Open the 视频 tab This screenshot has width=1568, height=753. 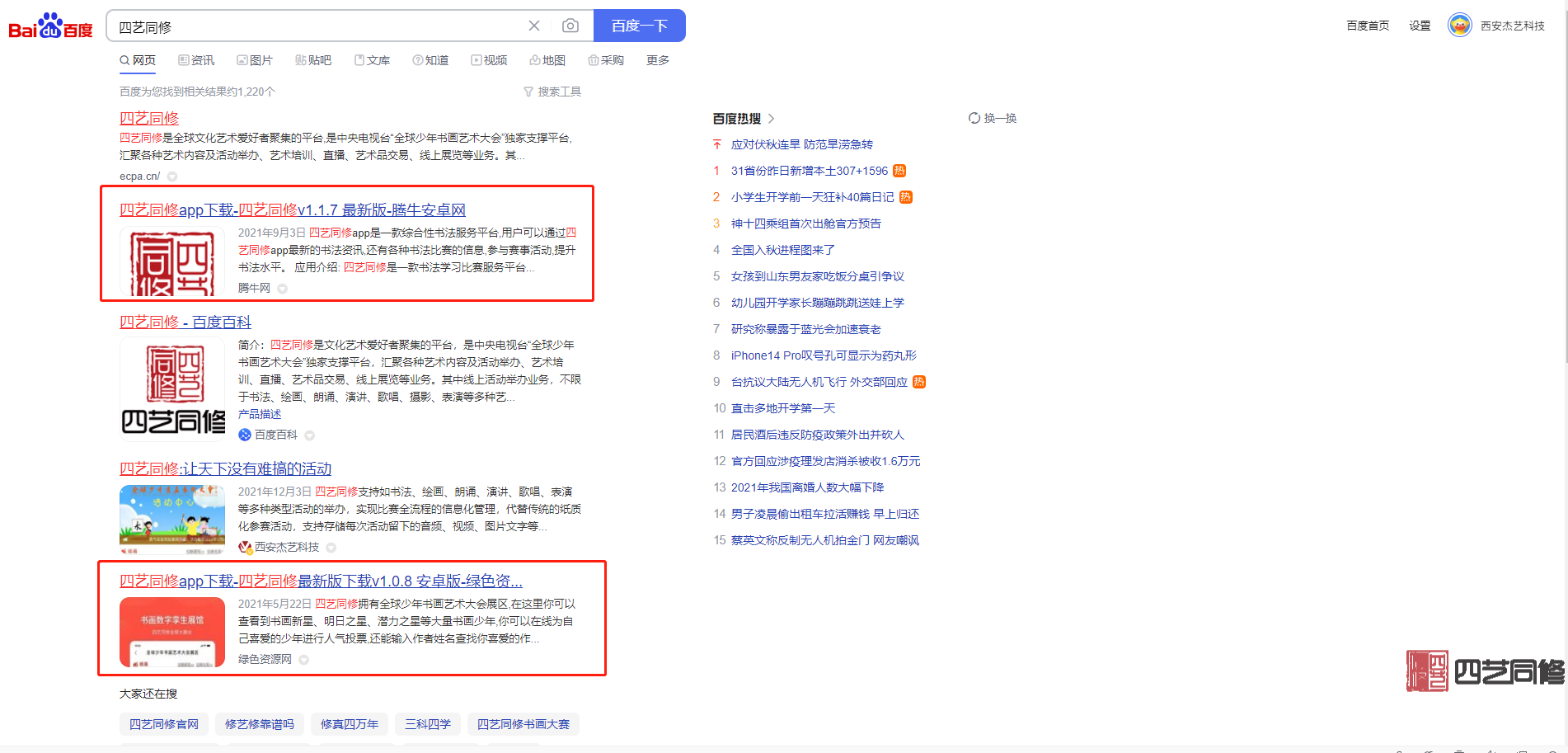coord(489,60)
